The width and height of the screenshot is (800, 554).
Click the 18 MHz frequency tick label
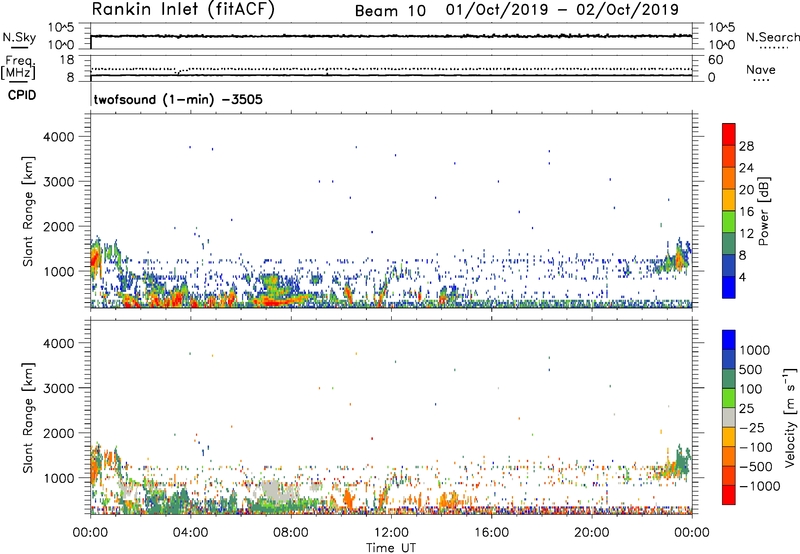[x=66, y=60]
